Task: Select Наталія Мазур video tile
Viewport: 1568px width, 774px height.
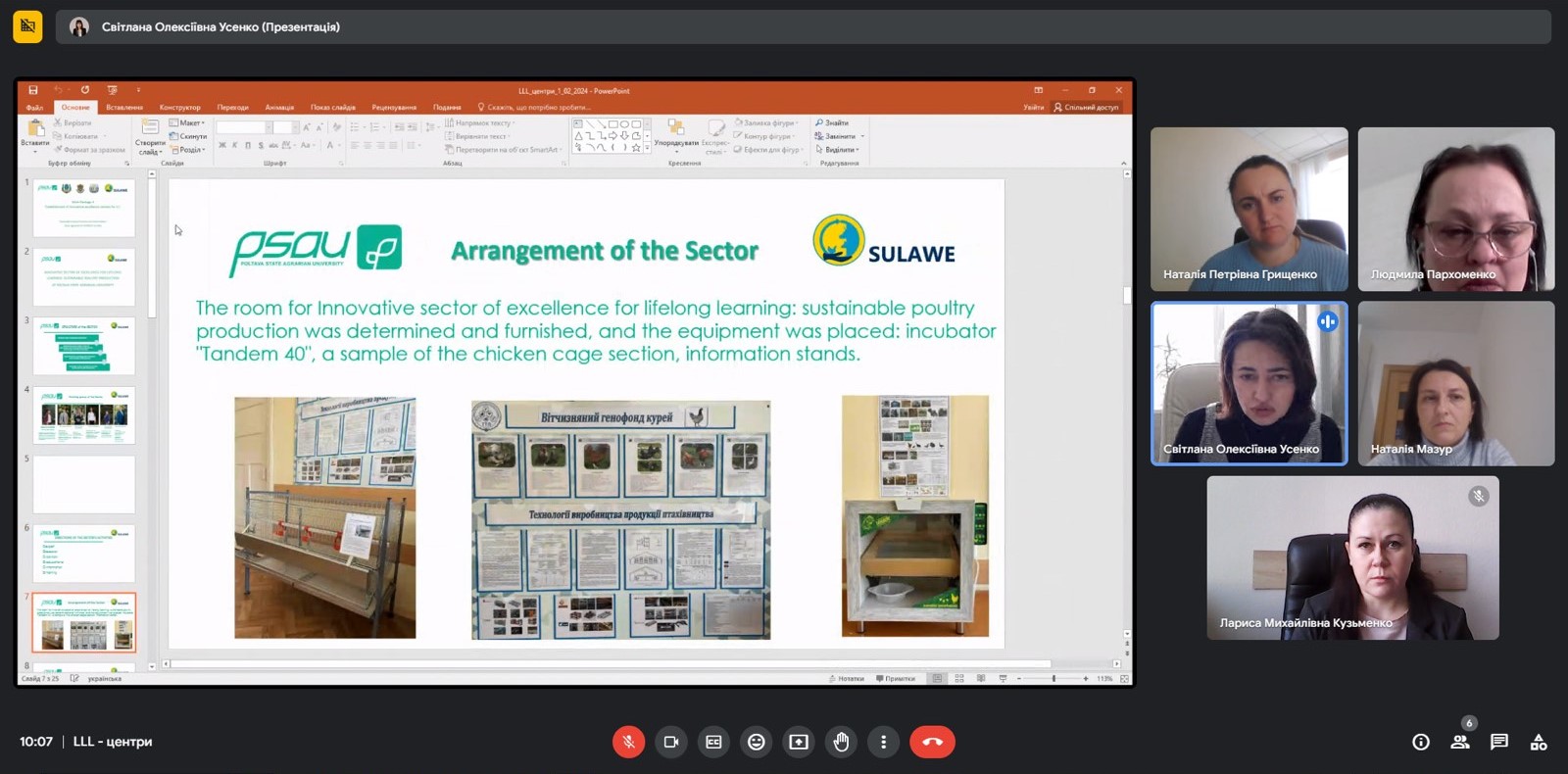Action: [1456, 383]
